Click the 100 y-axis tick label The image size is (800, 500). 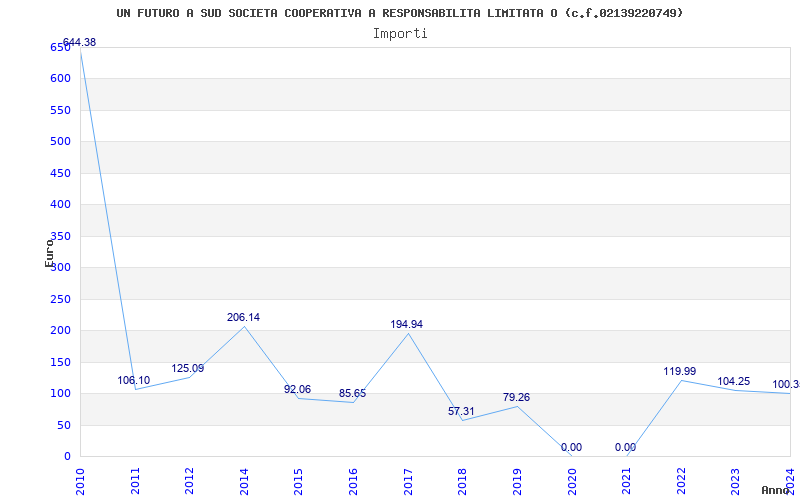[x=60, y=393]
